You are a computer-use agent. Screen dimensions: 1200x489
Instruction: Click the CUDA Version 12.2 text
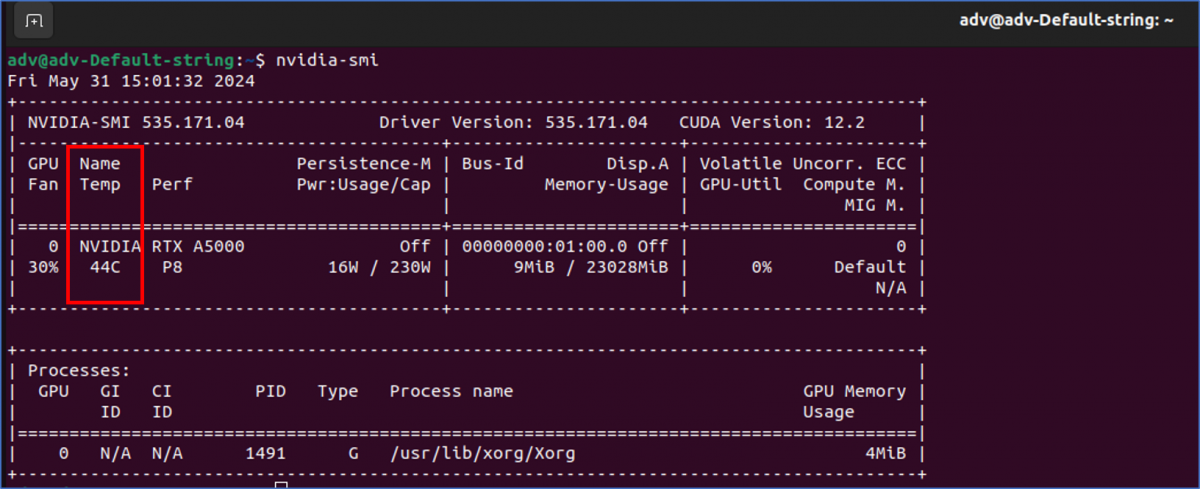(772, 123)
